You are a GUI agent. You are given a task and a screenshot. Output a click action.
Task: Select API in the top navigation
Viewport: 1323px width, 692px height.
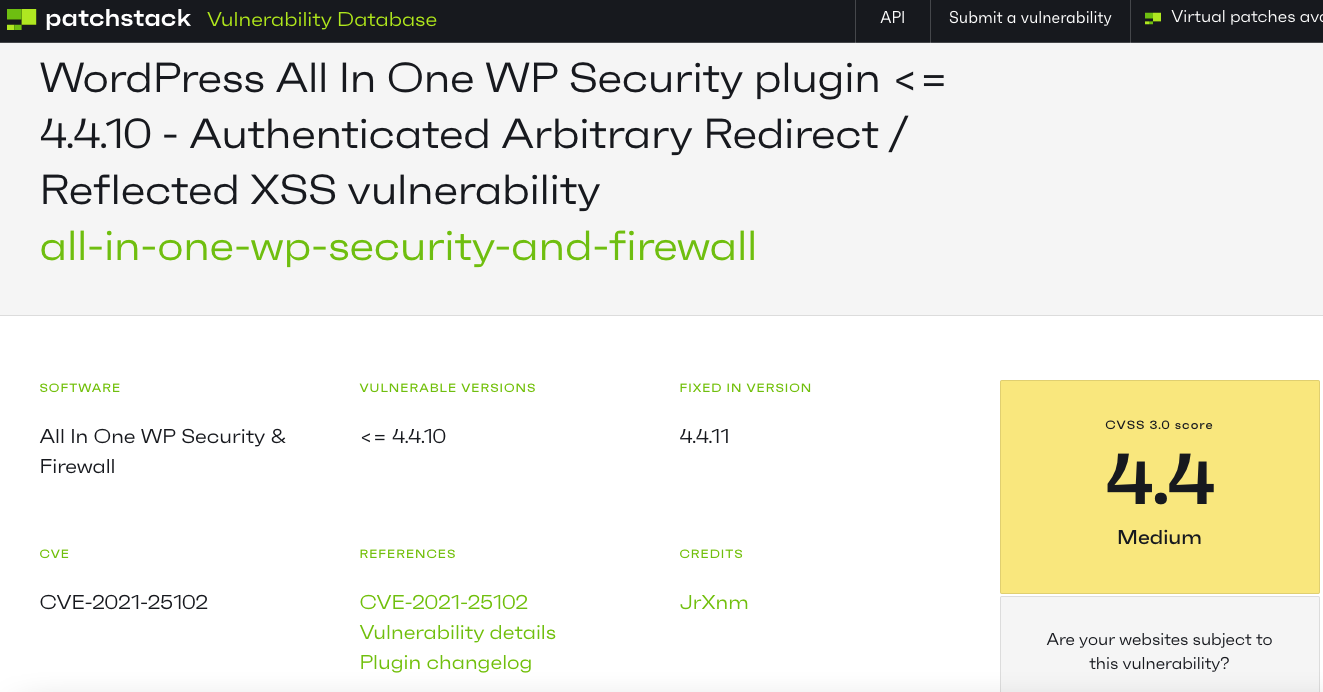(x=892, y=17)
